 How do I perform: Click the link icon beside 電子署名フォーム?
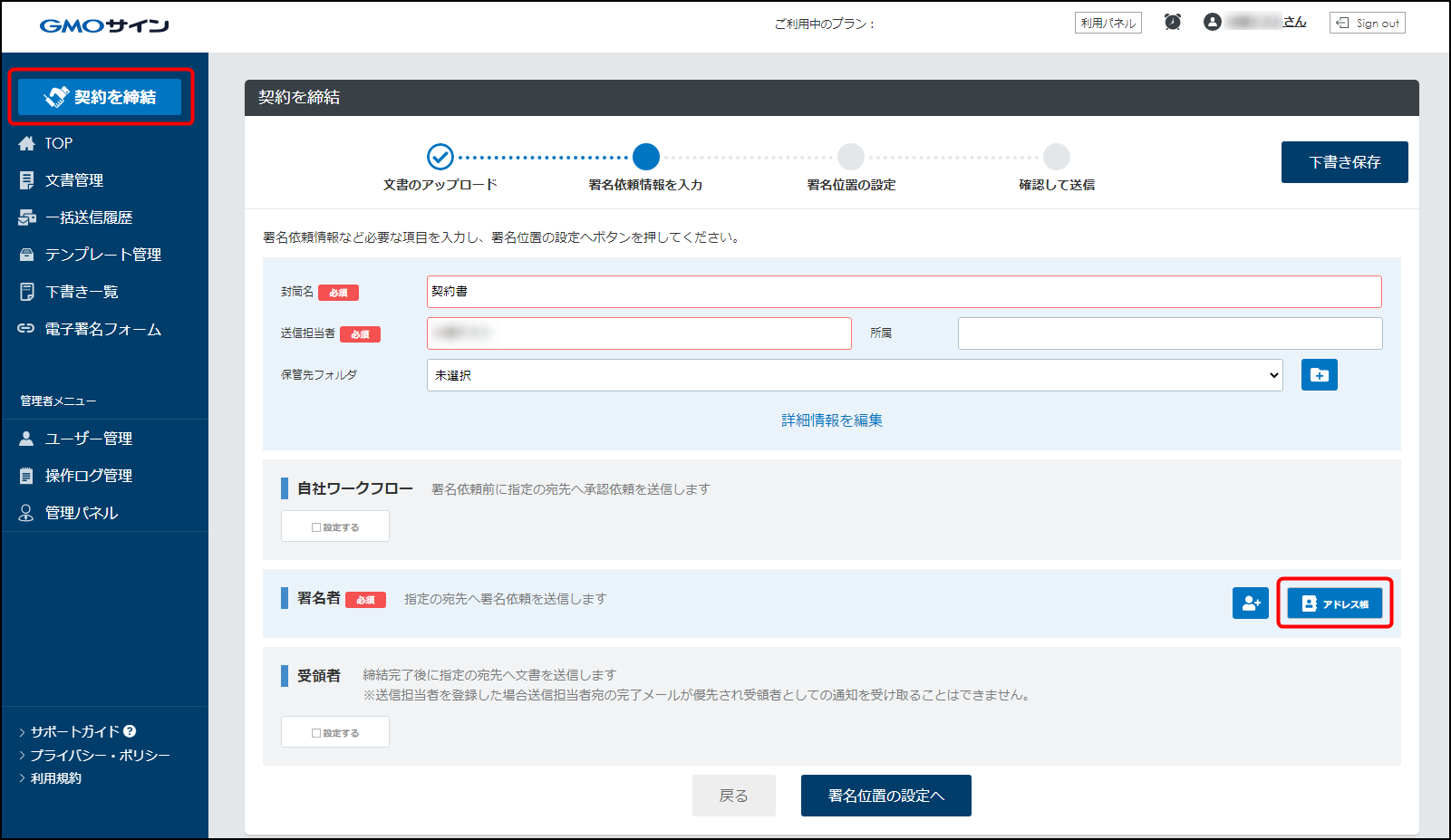coord(26,329)
